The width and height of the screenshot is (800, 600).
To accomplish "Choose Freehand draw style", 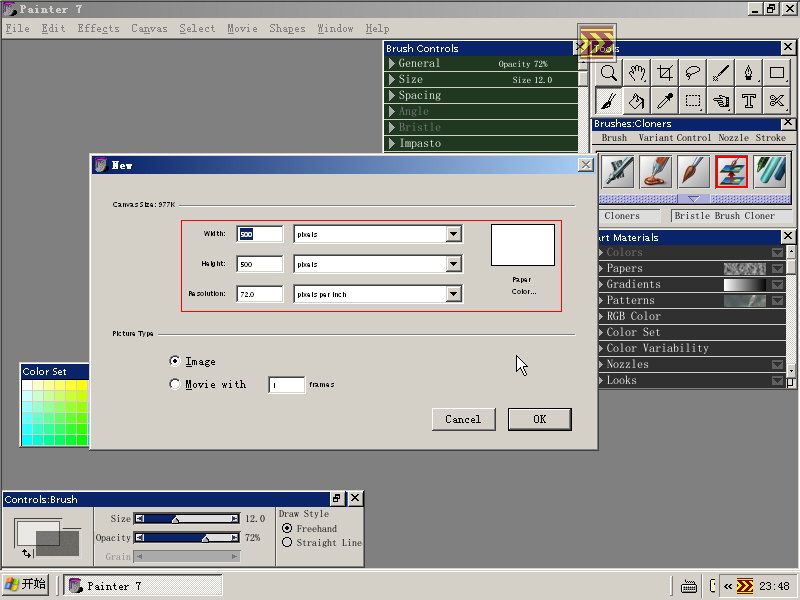I will [287, 529].
